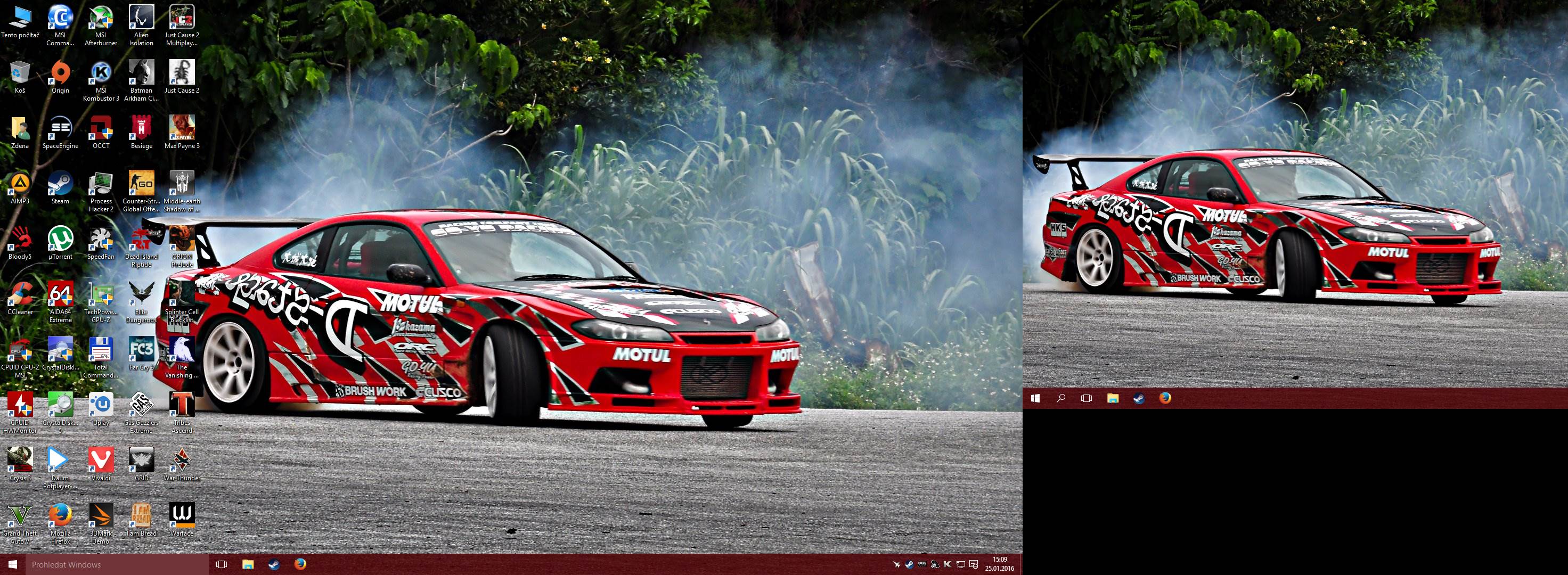The width and height of the screenshot is (1568, 575).
Task: Click the Warface desktop shortcut
Action: 182,521
